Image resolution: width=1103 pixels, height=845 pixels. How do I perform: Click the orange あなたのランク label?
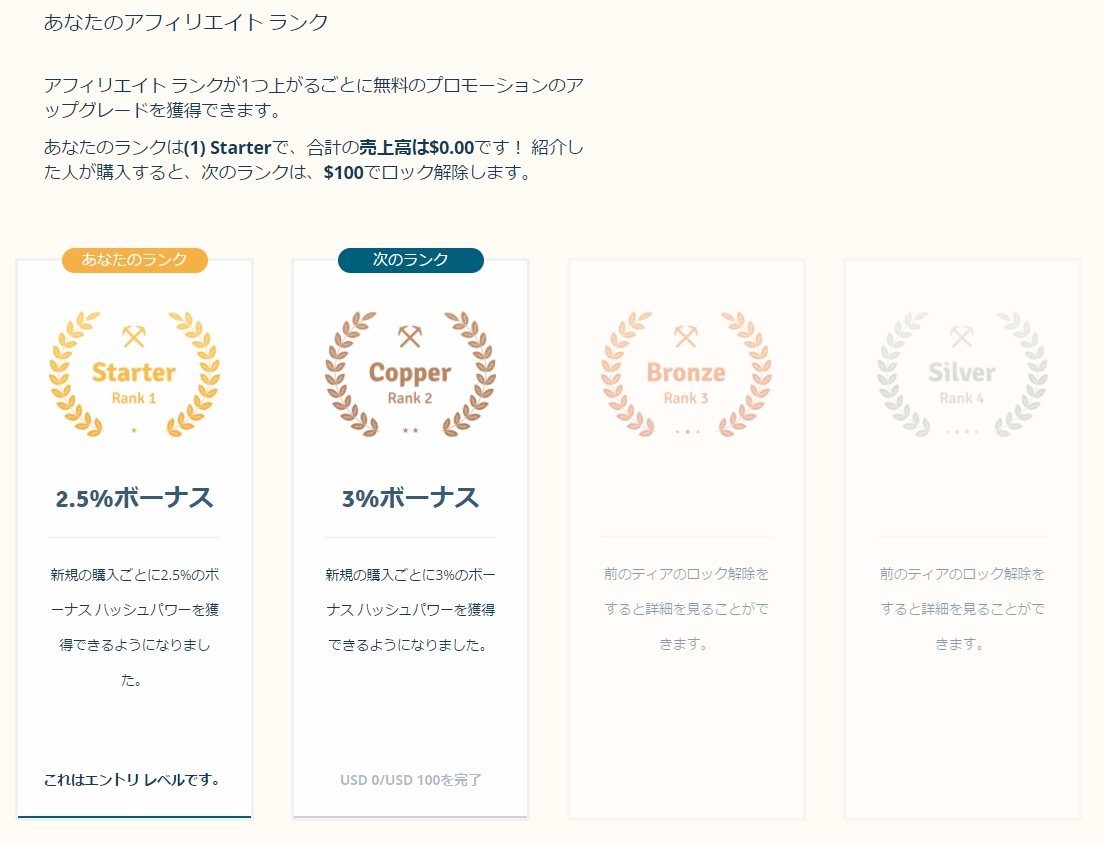pos(134,260)
